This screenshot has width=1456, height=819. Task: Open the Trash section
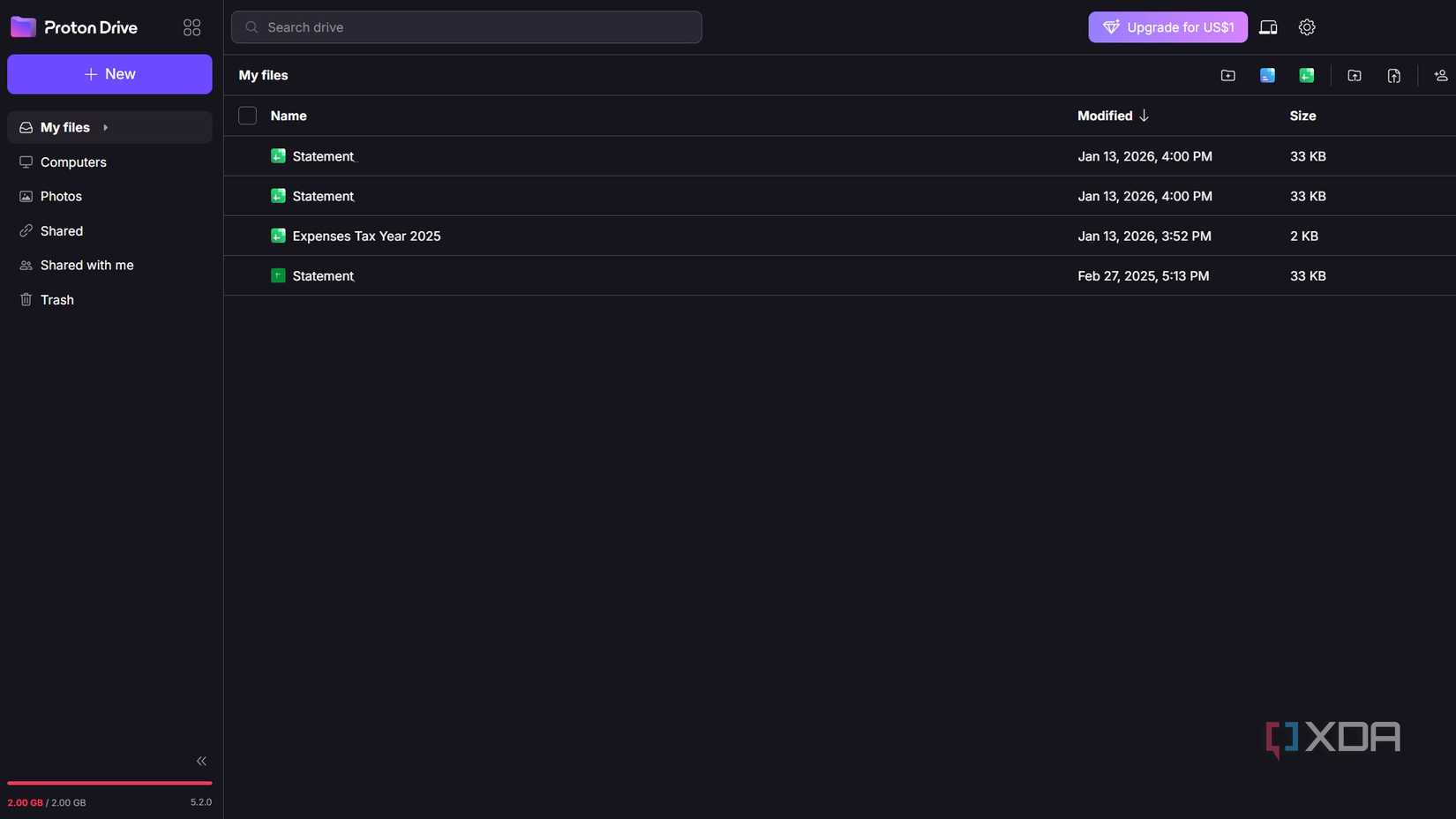pos(56,300)
